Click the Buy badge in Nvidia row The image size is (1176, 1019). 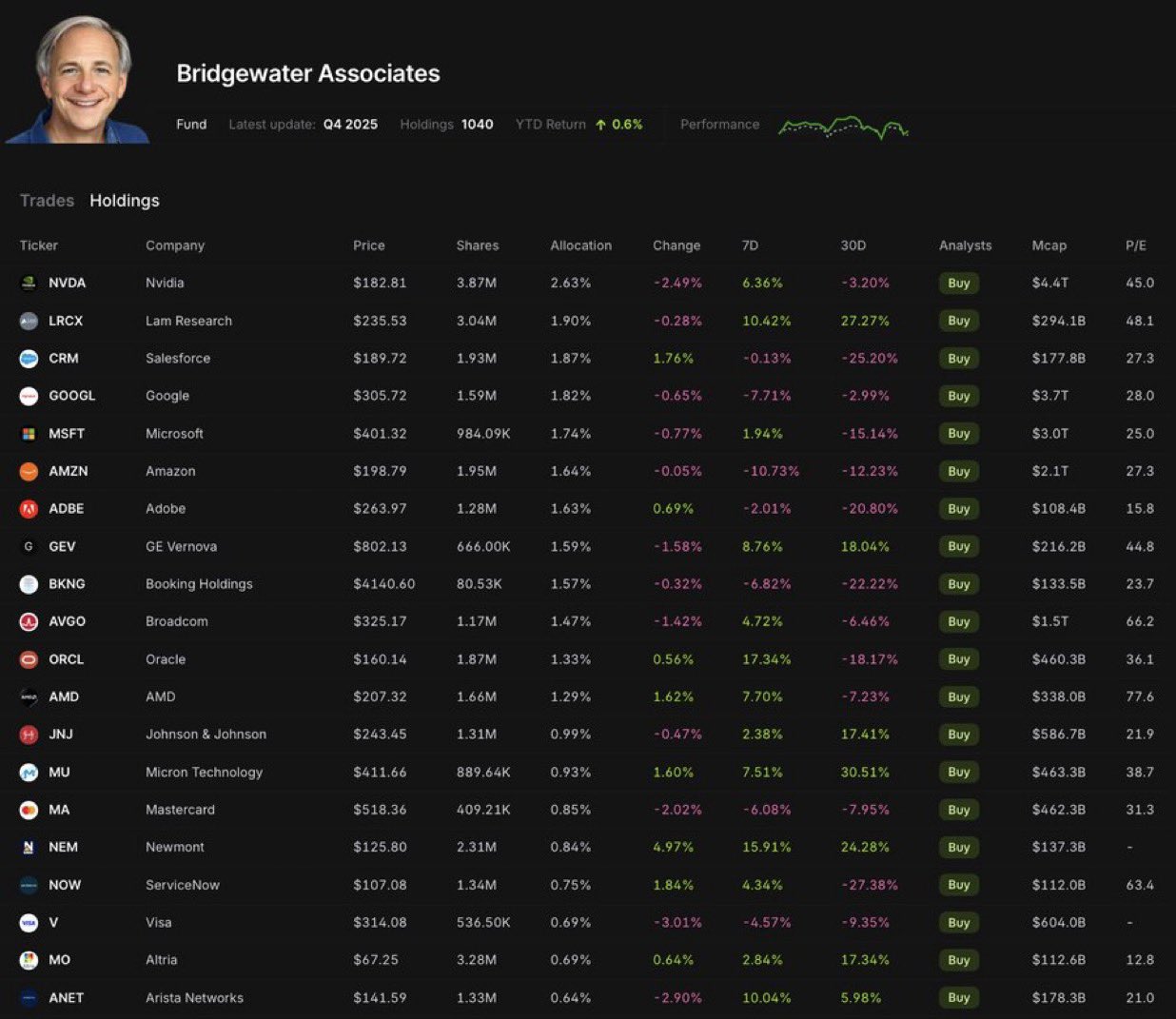[x=959, y=283]
